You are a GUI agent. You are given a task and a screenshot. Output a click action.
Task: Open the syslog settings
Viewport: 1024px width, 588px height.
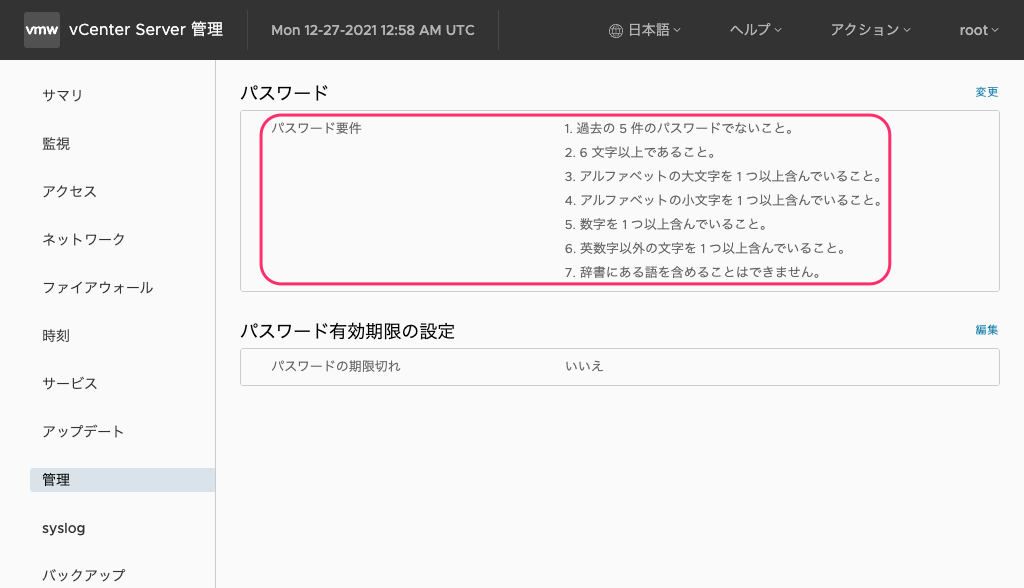pos(63,528)
